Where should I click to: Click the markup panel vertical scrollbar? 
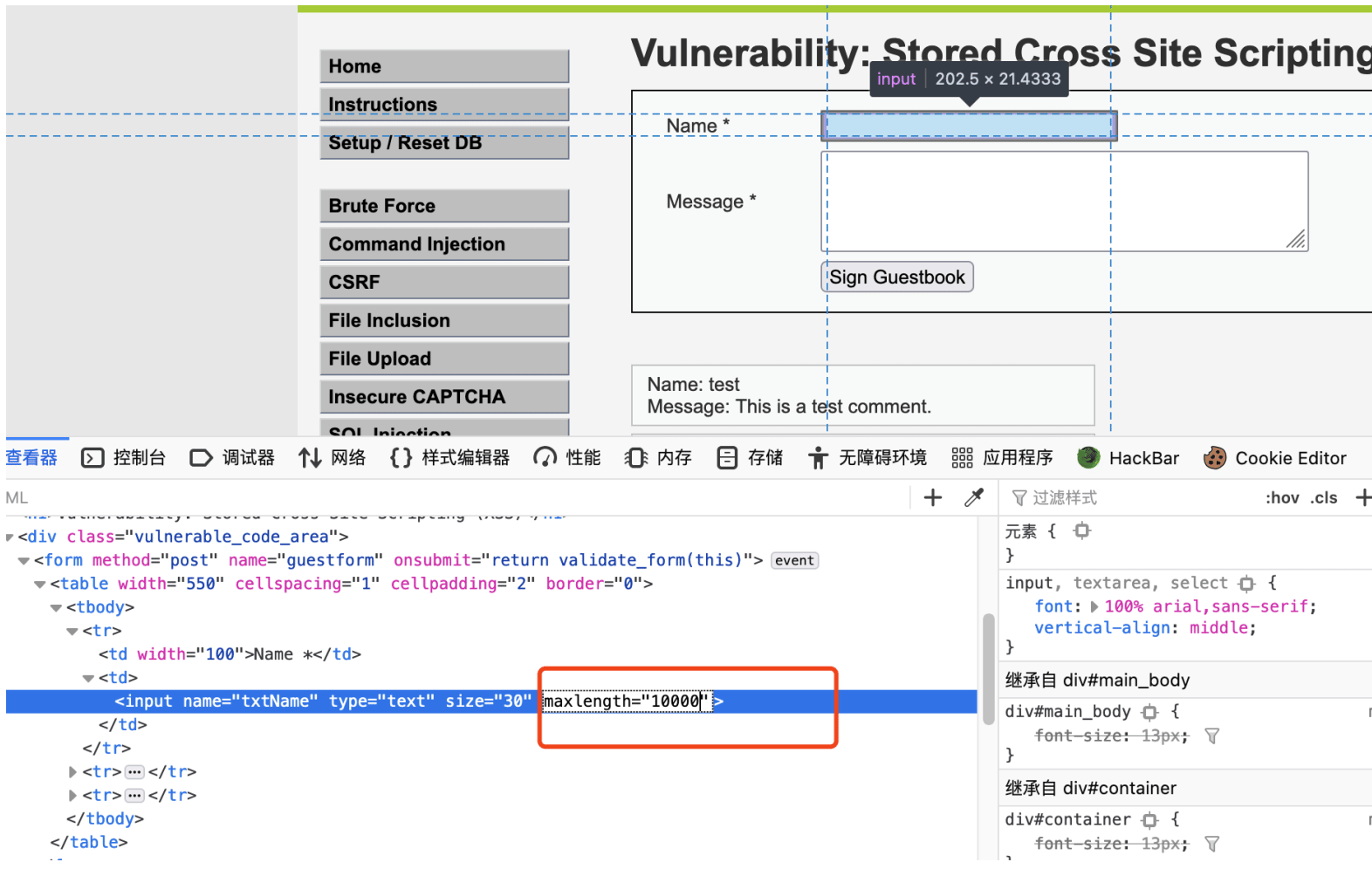(x=988, y=669)
